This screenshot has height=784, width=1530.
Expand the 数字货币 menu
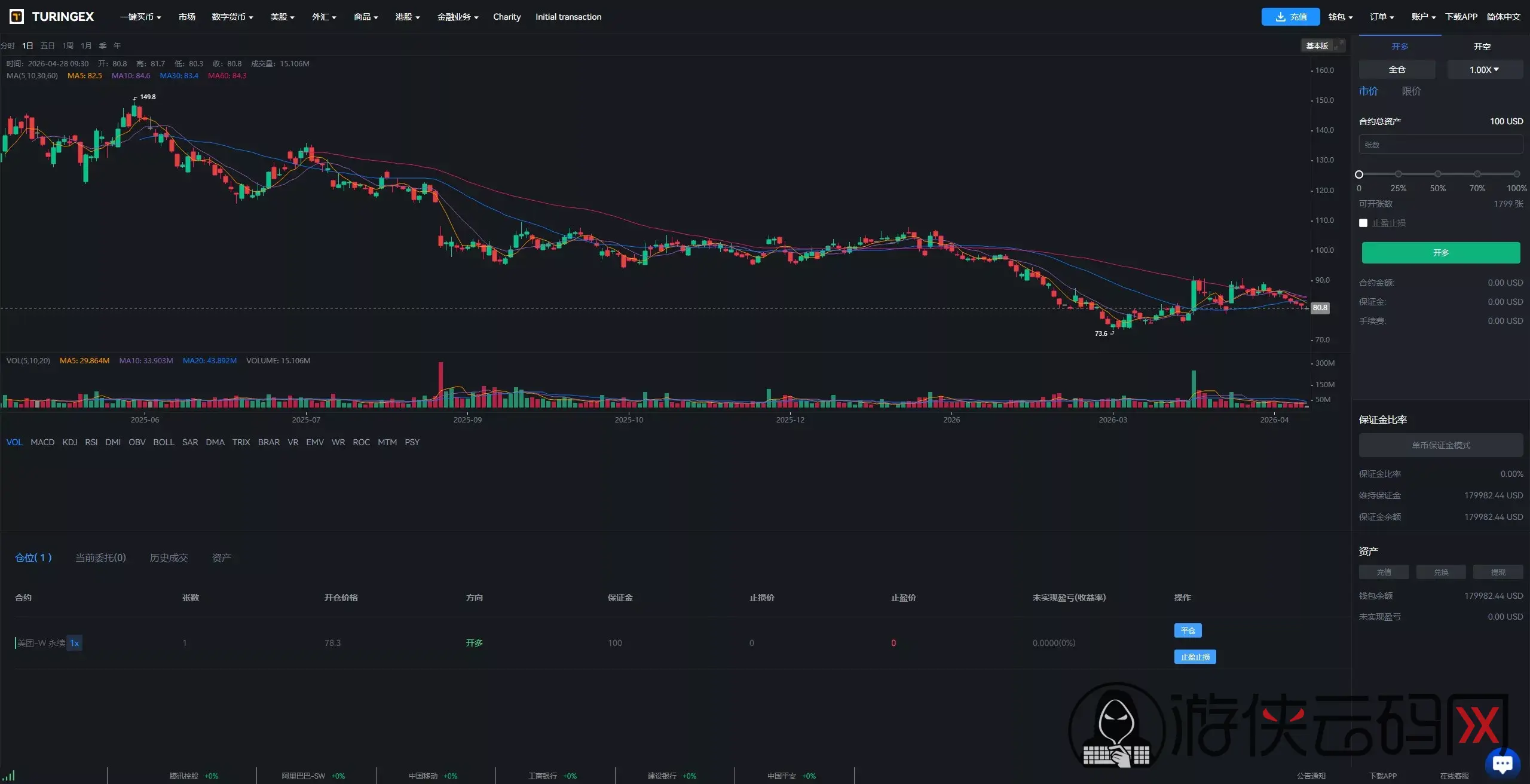232,17
